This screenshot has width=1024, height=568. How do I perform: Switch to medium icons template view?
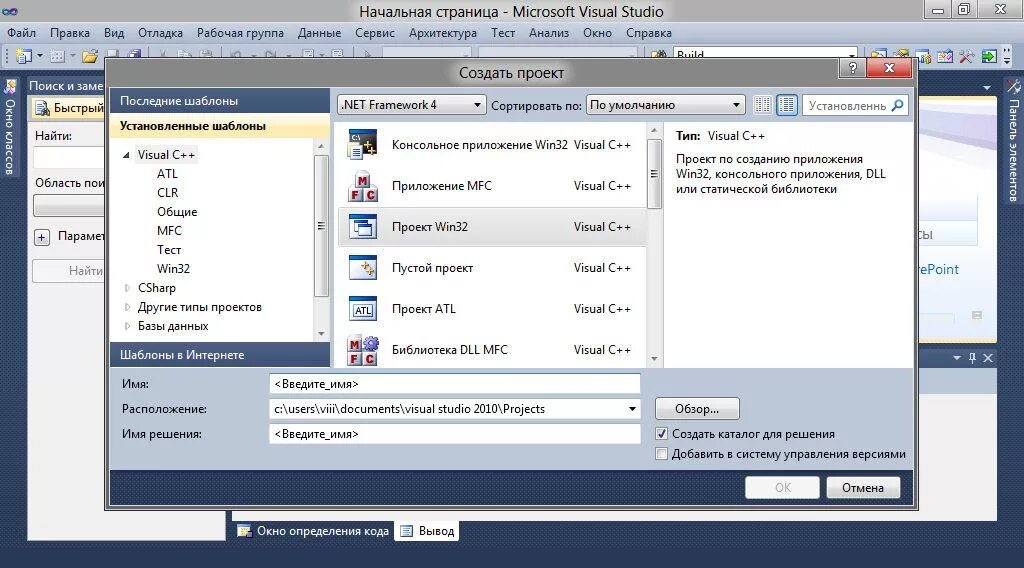787,105
